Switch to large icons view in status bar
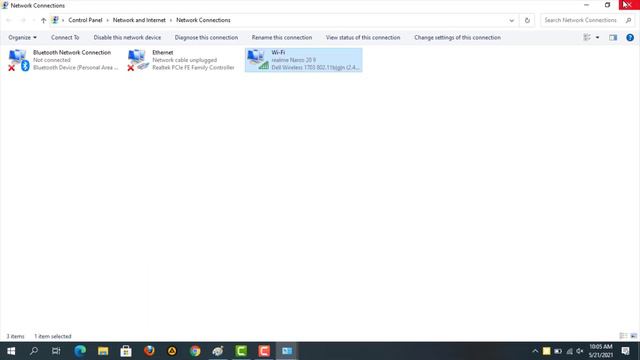This screenshot has height=360, width=640. click(x=633, y=336)
